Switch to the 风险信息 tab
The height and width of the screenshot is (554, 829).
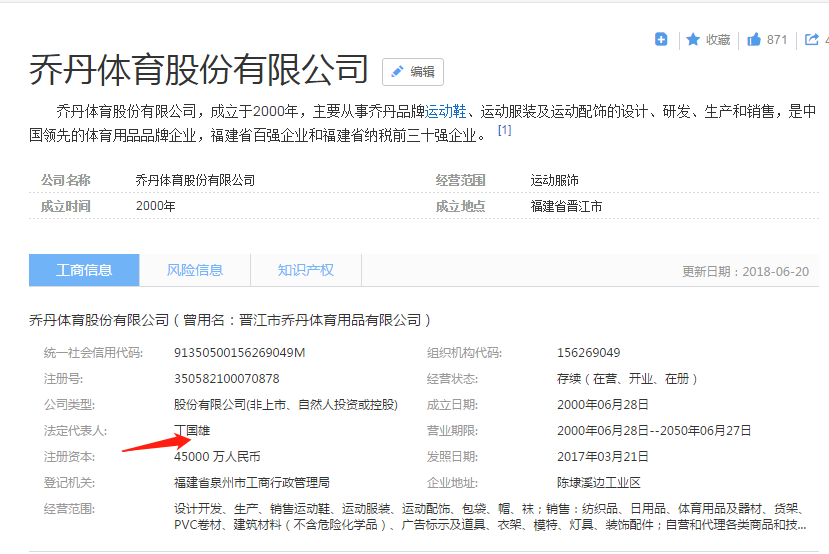195,270
